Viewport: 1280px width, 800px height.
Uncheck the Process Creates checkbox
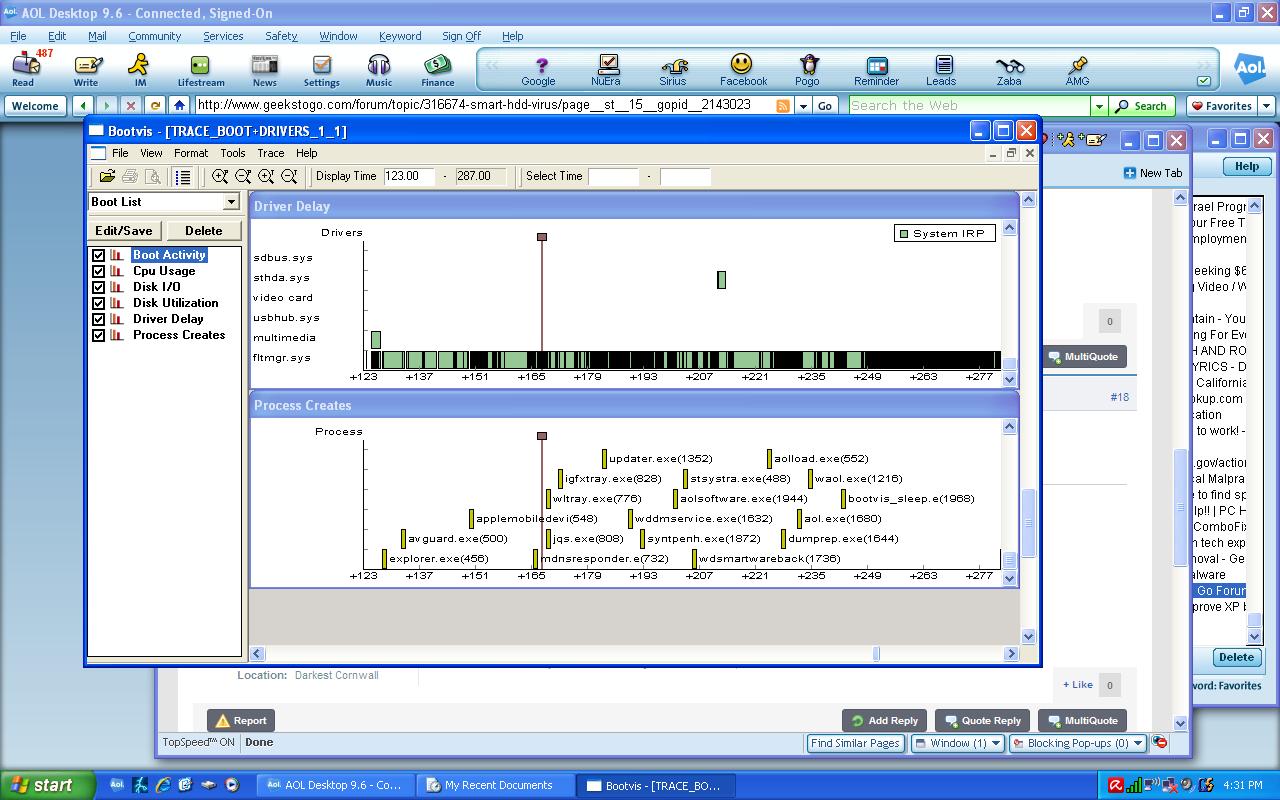pyautogui.click(x=98, y=335)
